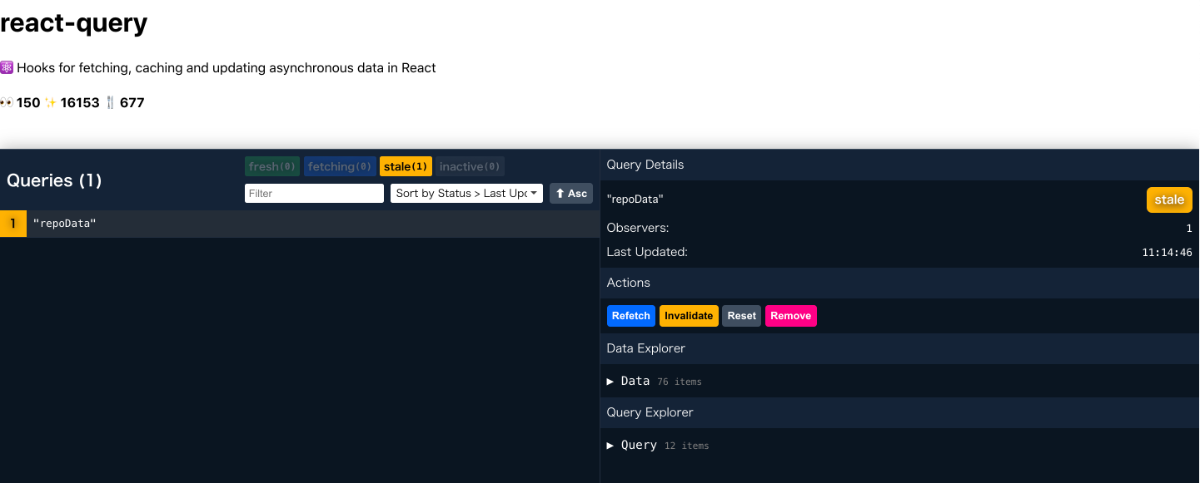
Task: Click the atom emoji before Hooks description
Action: coord(7,68)
